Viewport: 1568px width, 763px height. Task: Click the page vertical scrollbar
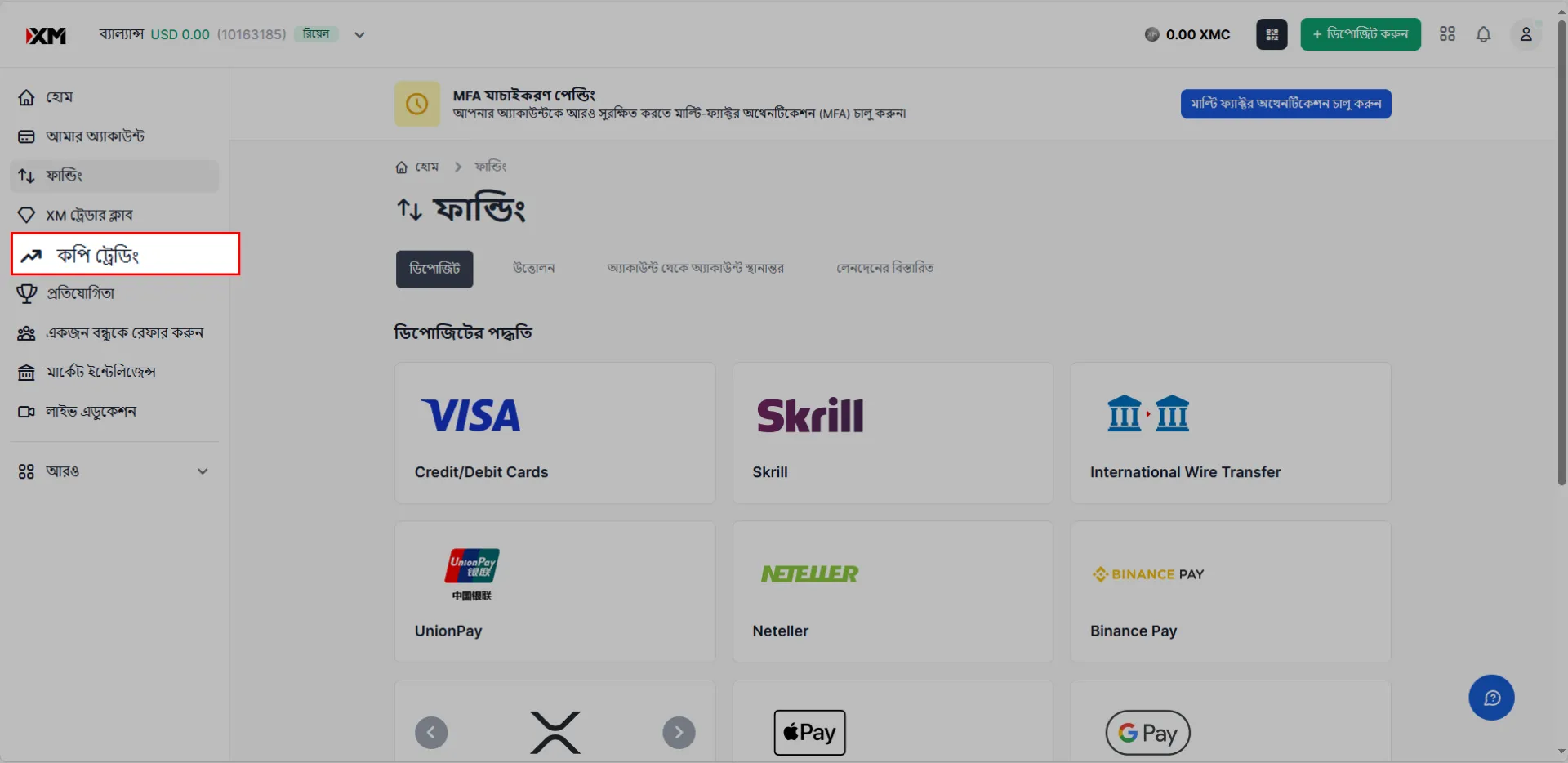point(1561,253)
